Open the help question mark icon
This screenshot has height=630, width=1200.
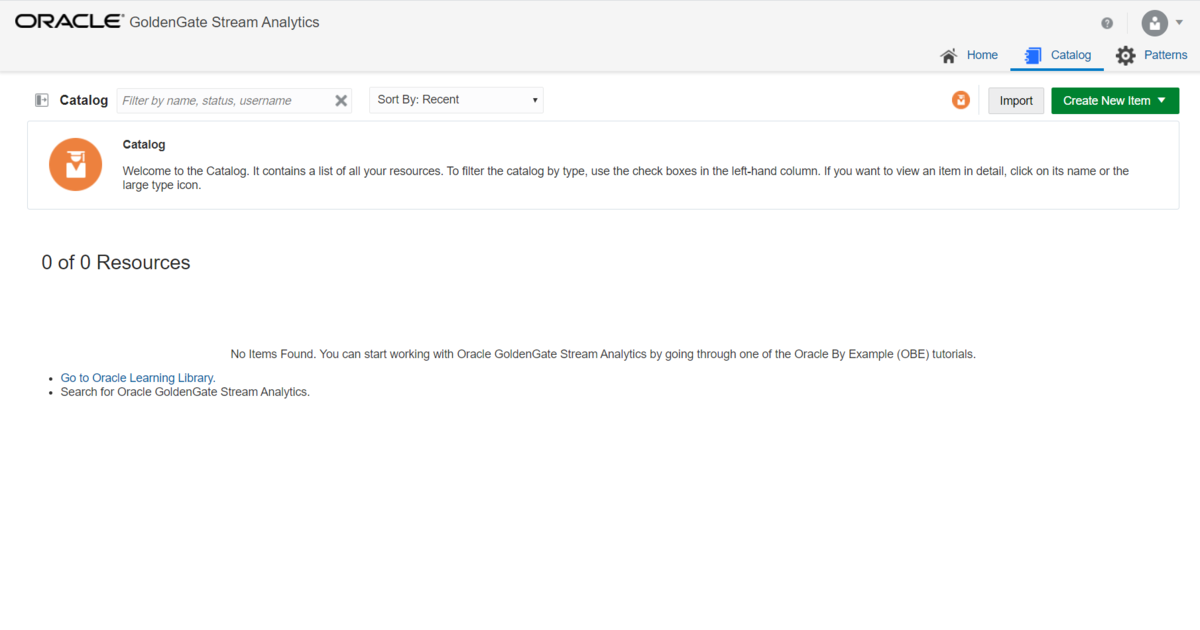click(x=1107, y=23)
